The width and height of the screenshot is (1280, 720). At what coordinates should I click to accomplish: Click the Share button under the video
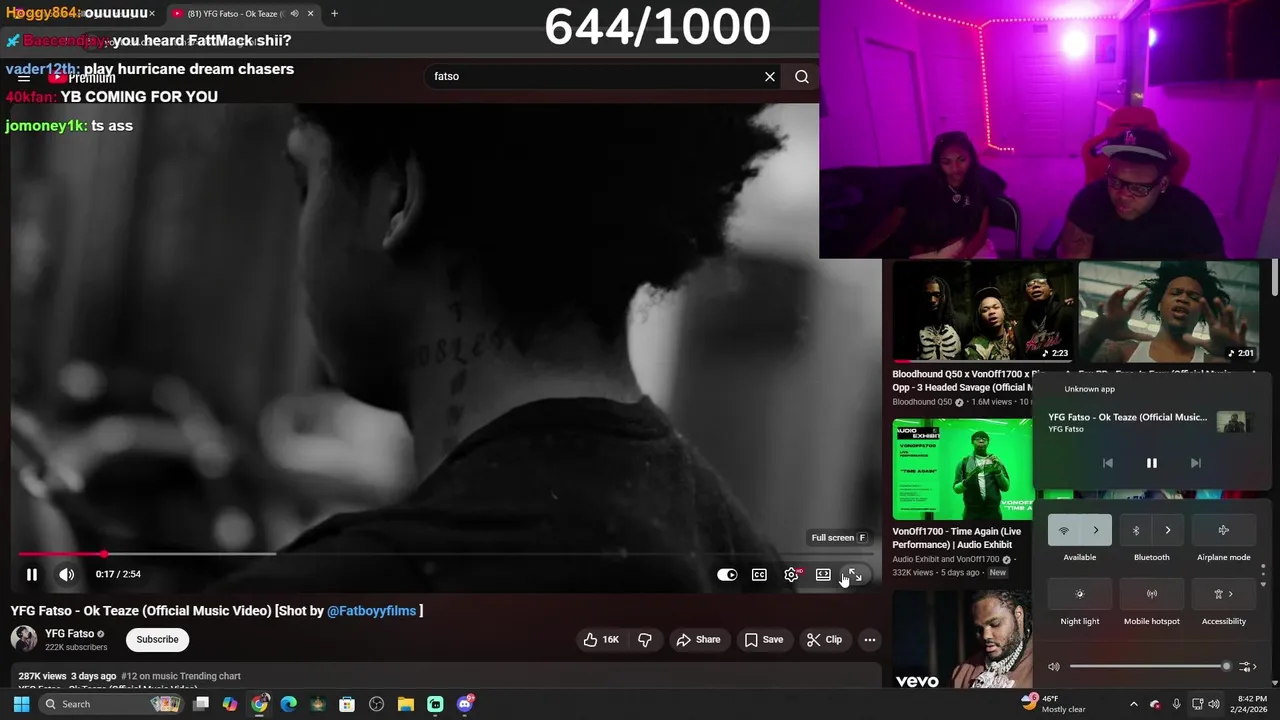tap(698, 640)
